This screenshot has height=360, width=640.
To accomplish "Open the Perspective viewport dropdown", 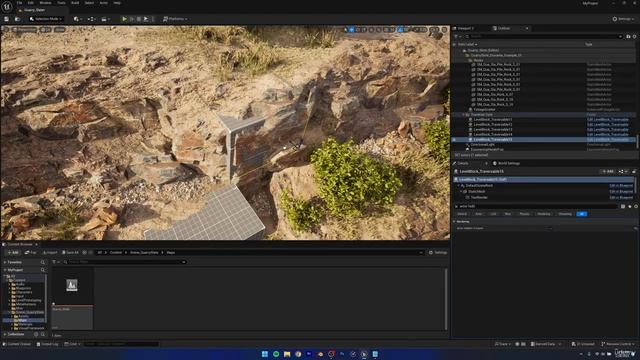I will (25, 29).
